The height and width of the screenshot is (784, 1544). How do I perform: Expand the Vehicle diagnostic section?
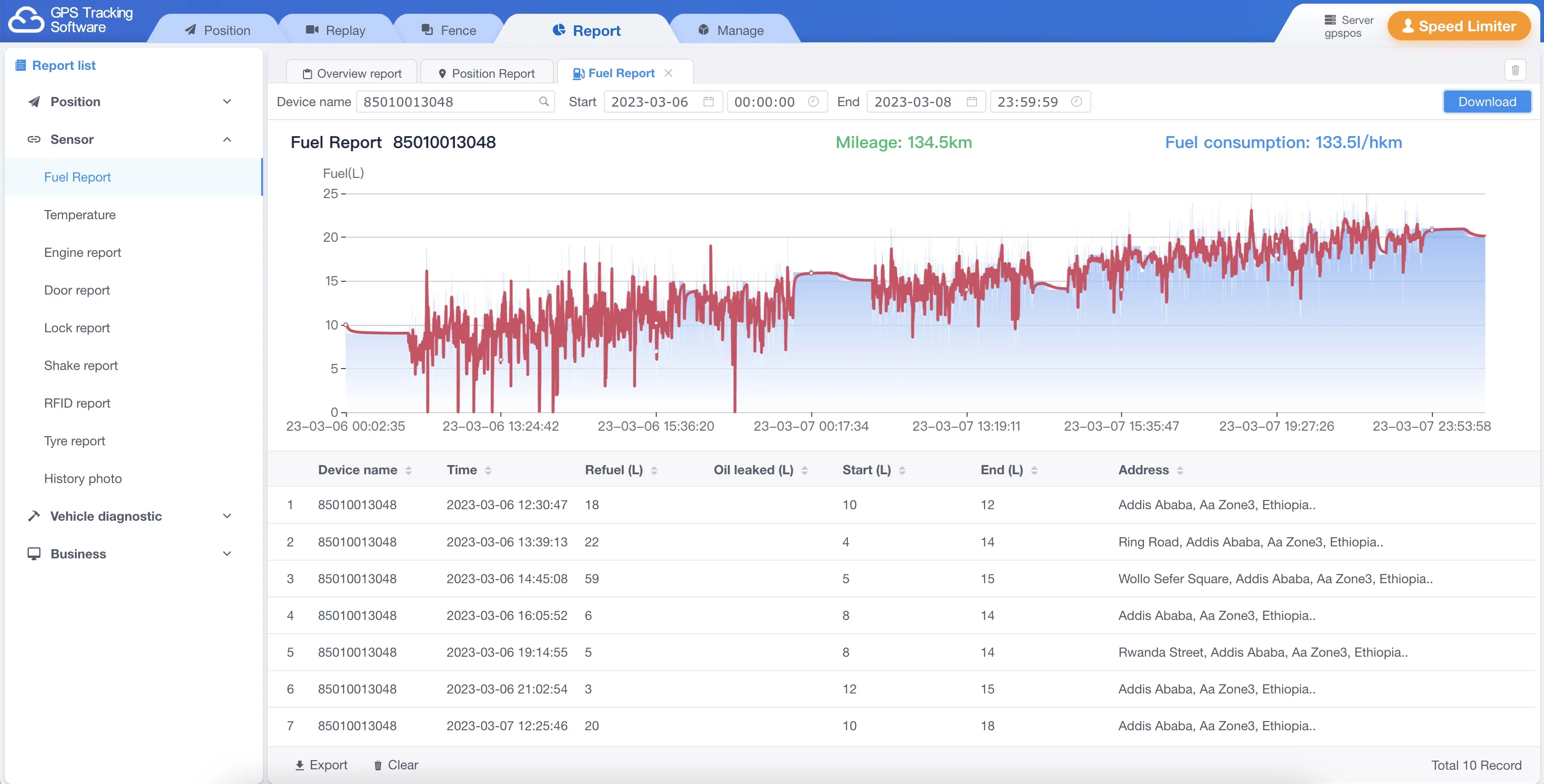click(x=227, y=516)
